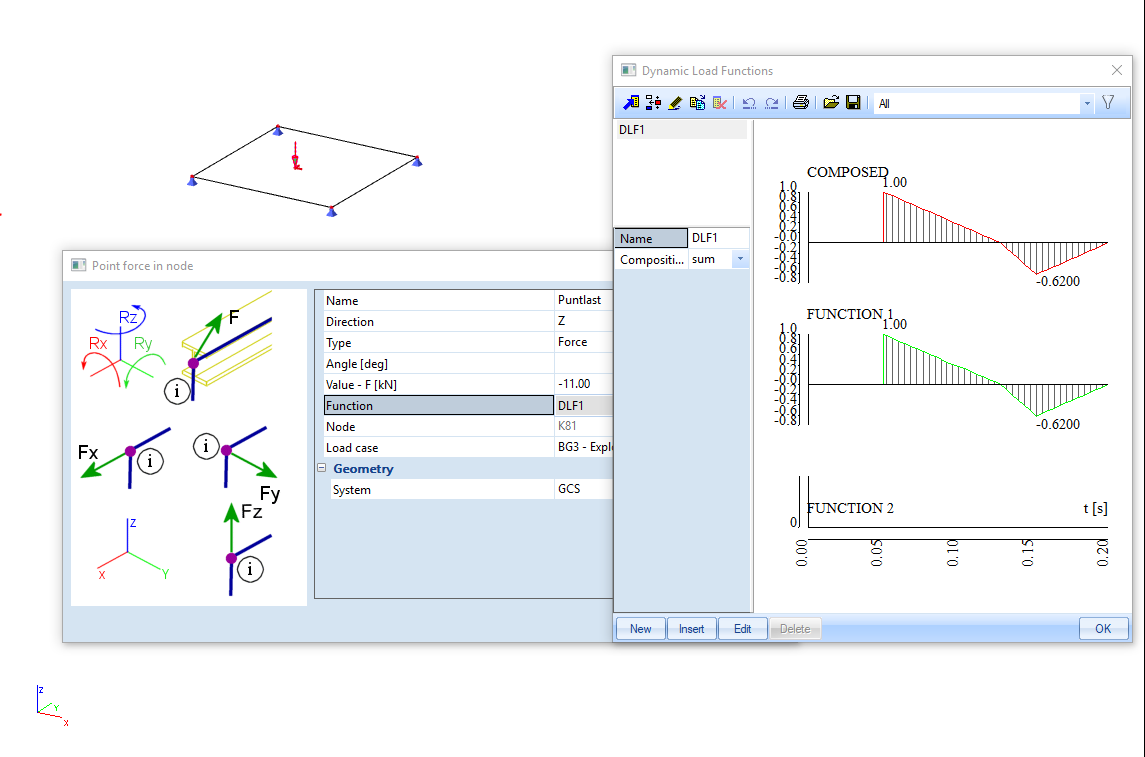
Task: Click the New button
Action: 640,629
